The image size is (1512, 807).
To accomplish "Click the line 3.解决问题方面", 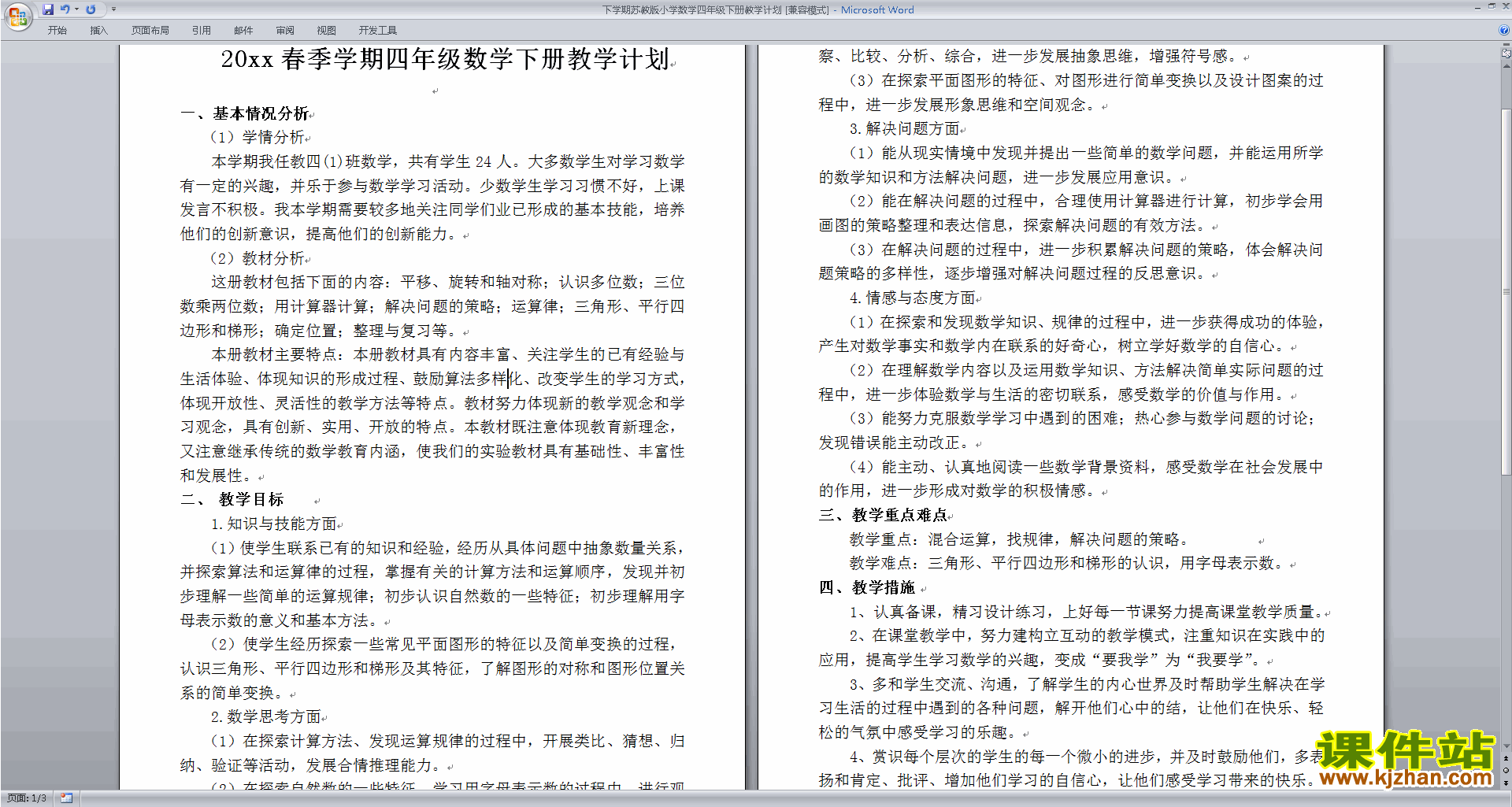I will pos(905,128).
